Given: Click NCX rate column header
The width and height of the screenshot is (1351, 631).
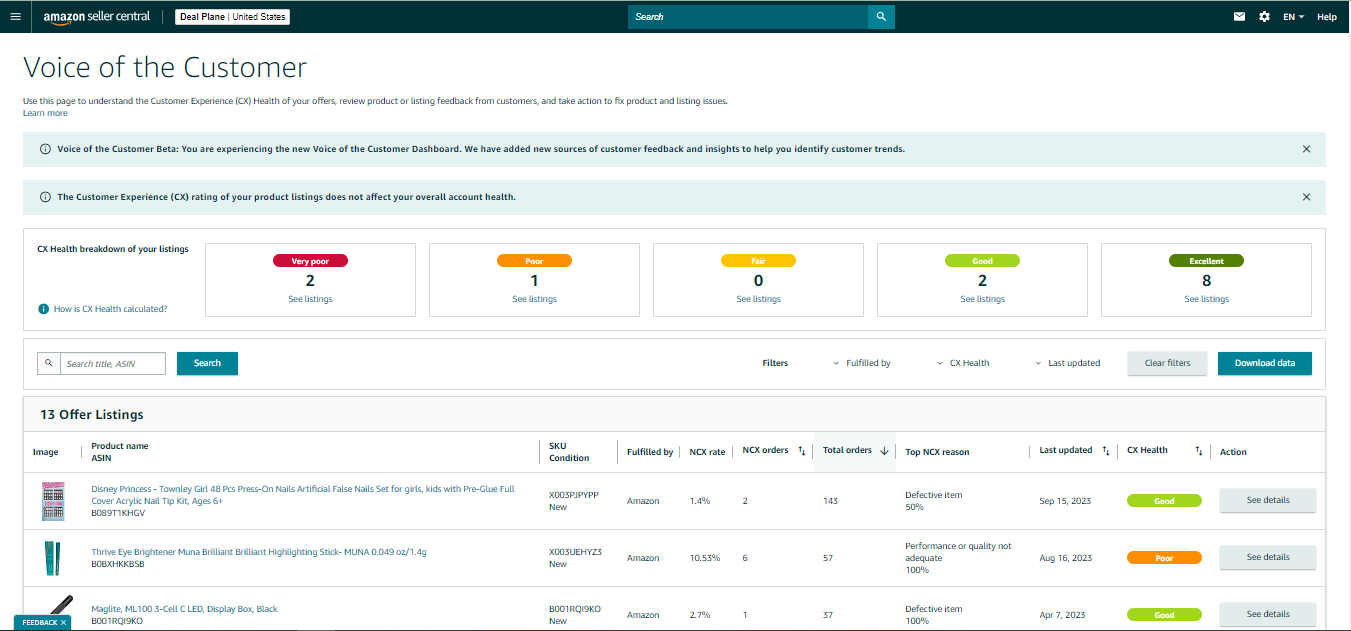Looking at the screenshot, I should pos(707,452).
